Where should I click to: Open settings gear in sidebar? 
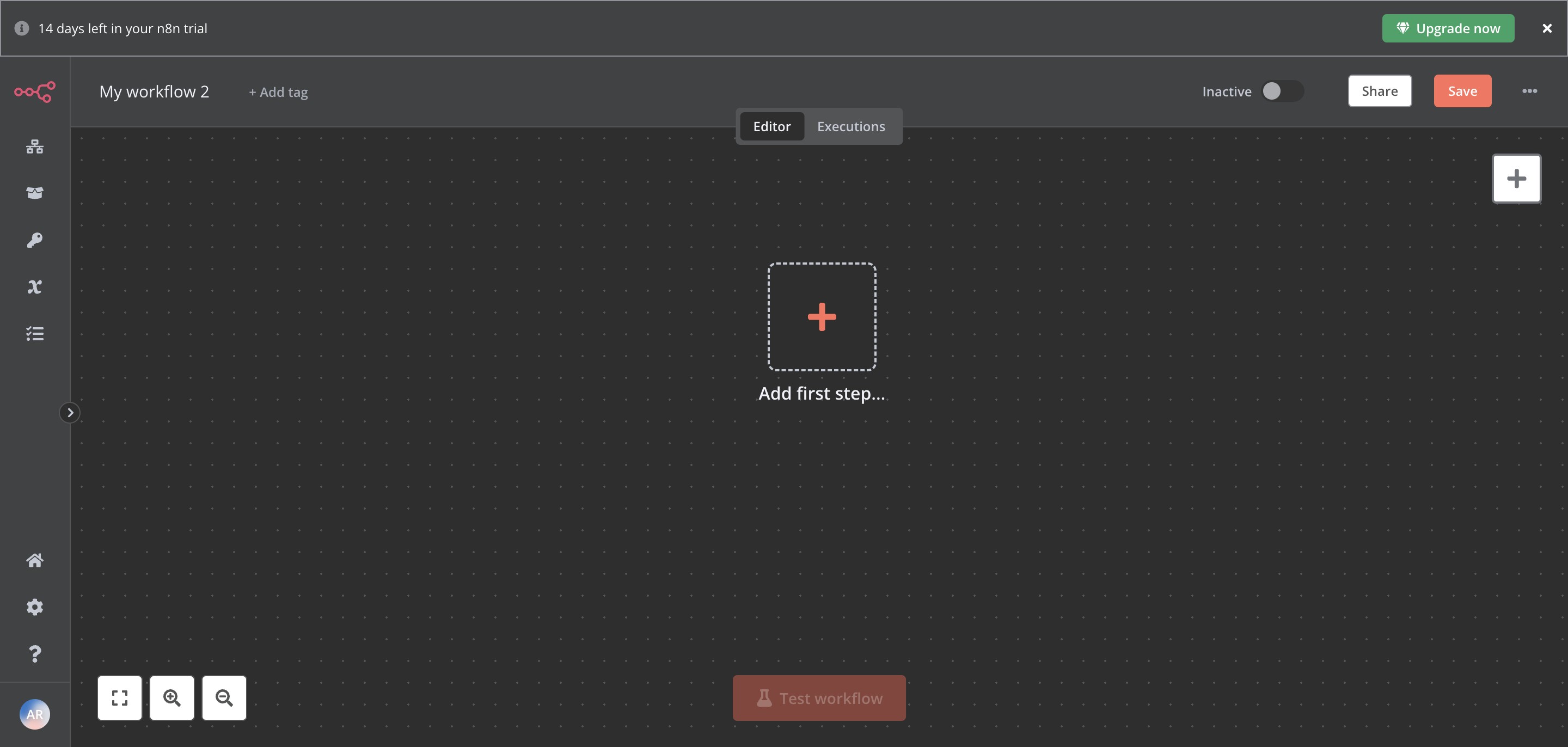pos(35,607)
